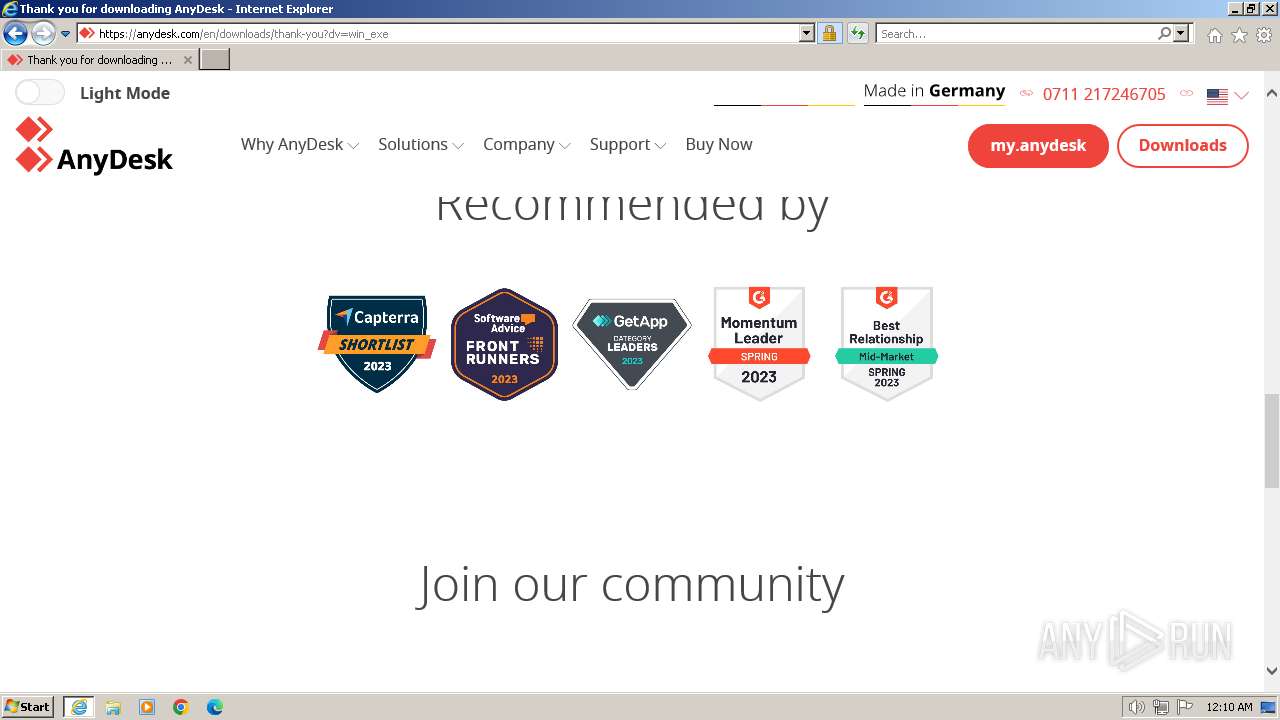1280x720 pixels.
Task: Click the Action Center flag icon
Action: (1185, 707)
